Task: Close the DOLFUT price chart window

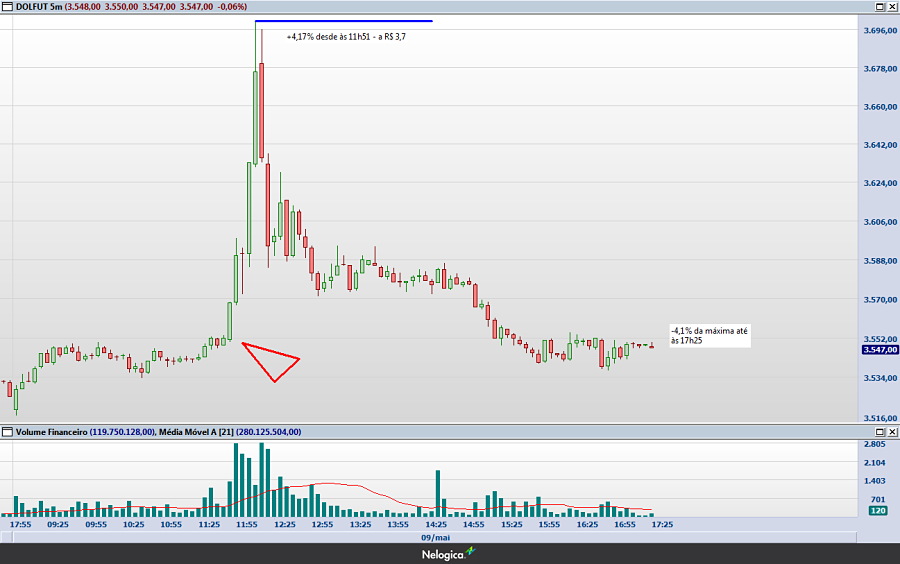Action: point(892,7)
